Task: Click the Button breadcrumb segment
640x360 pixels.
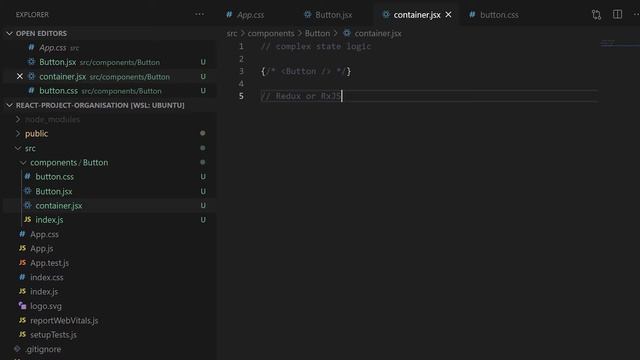Action: pyautogui.click(x=317, y=33)
